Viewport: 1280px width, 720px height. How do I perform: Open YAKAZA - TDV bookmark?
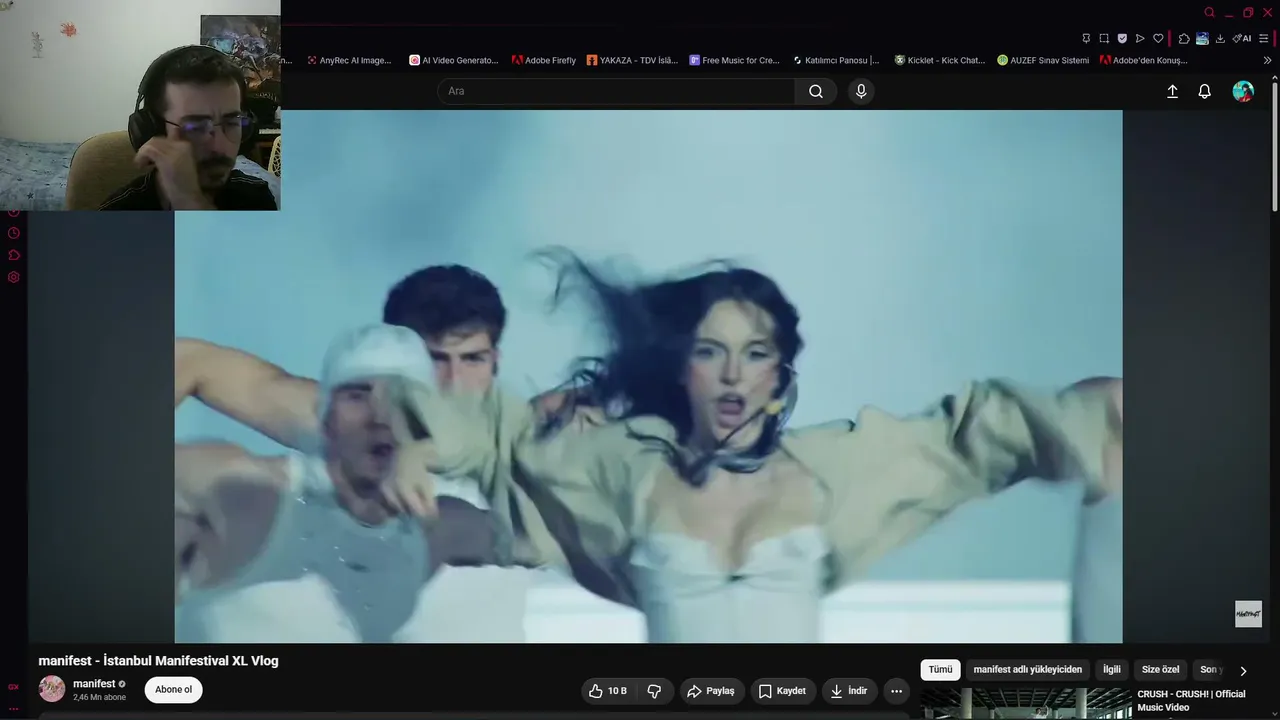632,60
